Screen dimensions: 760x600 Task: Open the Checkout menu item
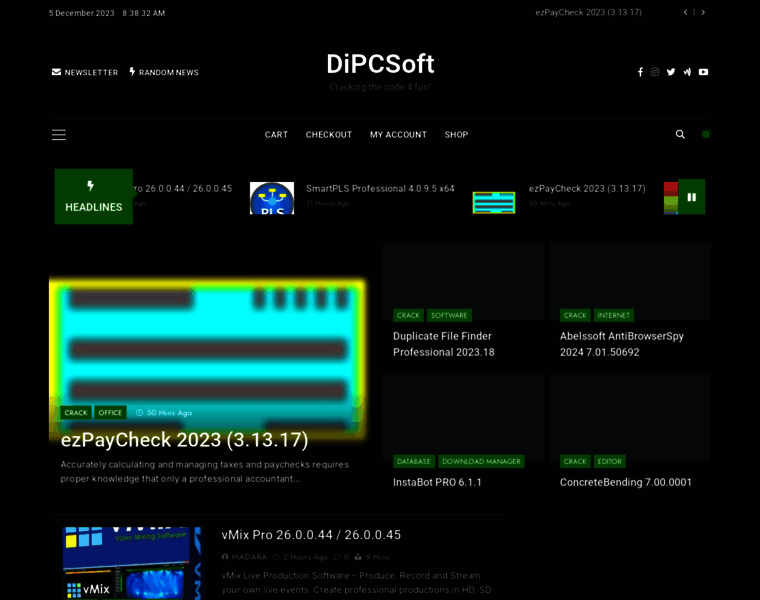click(329, 135)
